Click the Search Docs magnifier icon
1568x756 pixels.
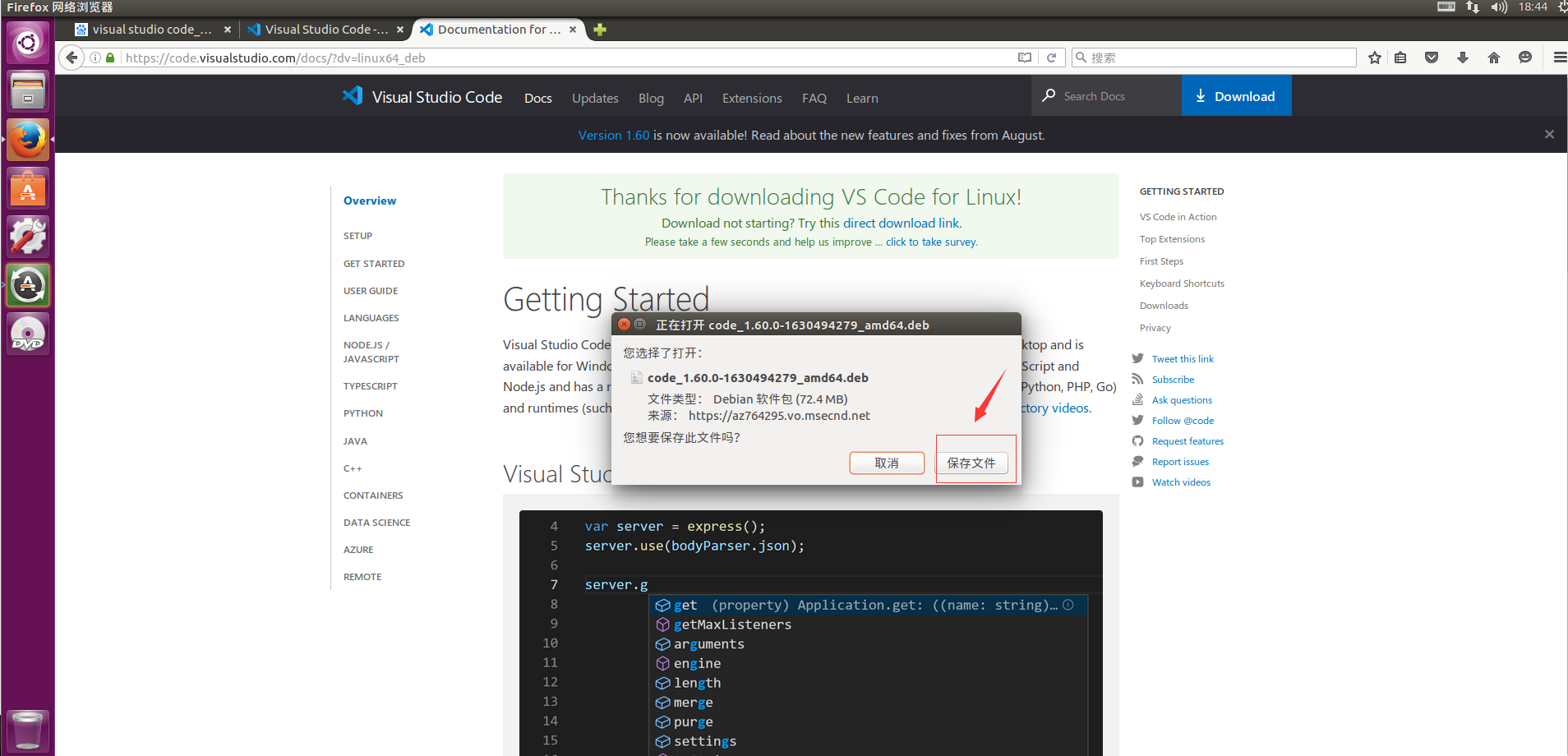point(1049,95)
